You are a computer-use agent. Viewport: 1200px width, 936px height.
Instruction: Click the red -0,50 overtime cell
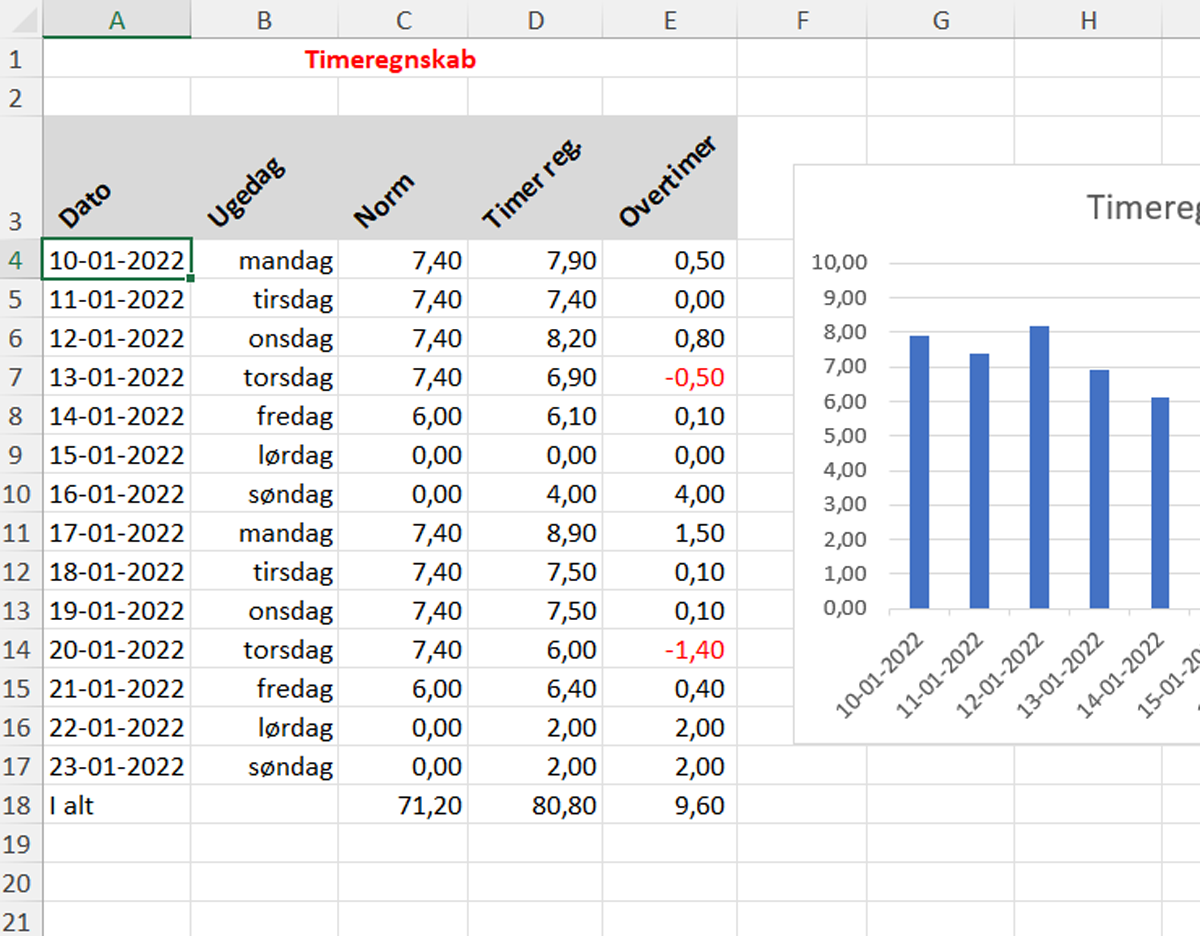(x=669, y=378)
